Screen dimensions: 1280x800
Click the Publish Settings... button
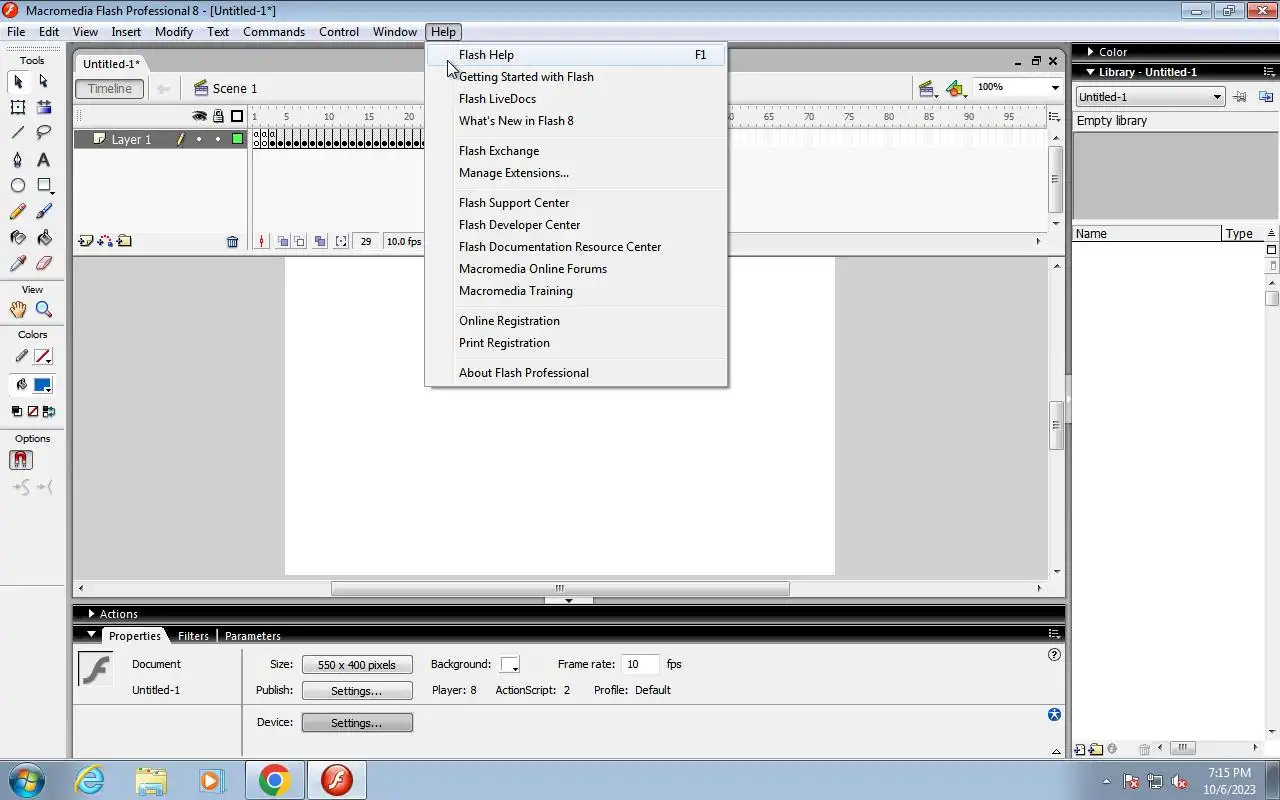pos(357,691)
